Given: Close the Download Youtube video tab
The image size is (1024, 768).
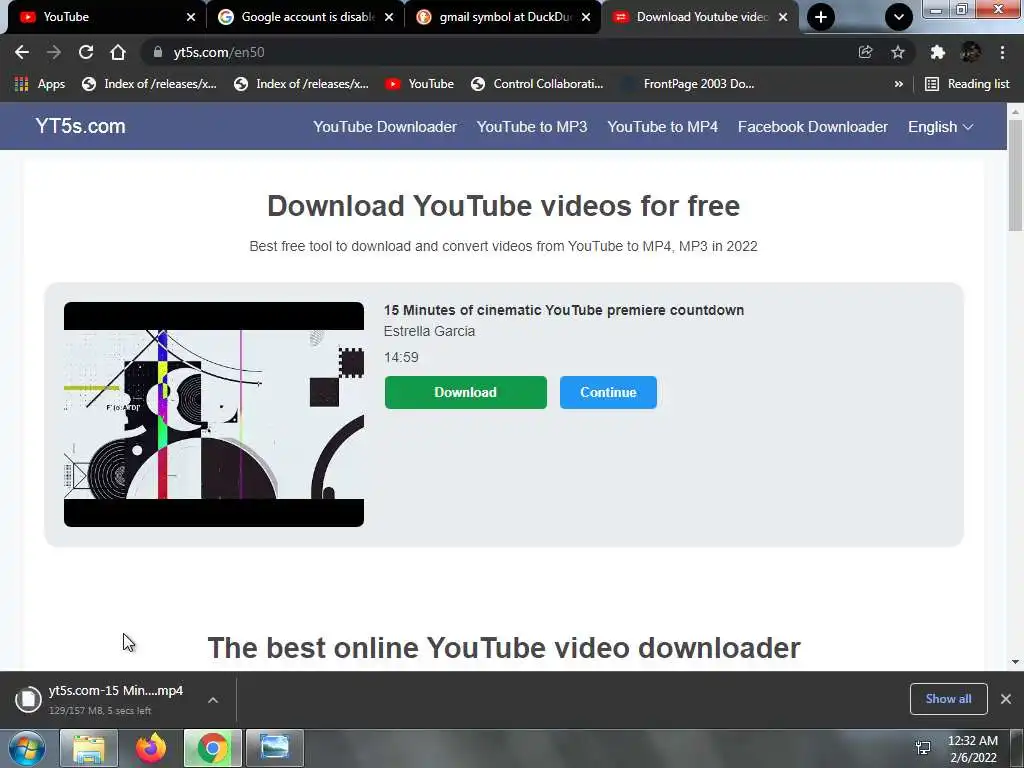Looking at the screenshot, I should point(783,17).
